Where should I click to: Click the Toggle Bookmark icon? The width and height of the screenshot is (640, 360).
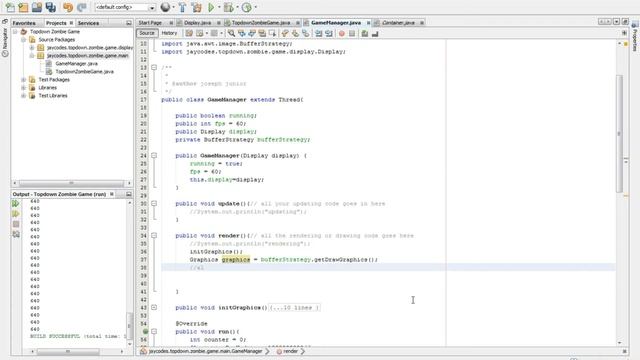(x=305, y=33)
